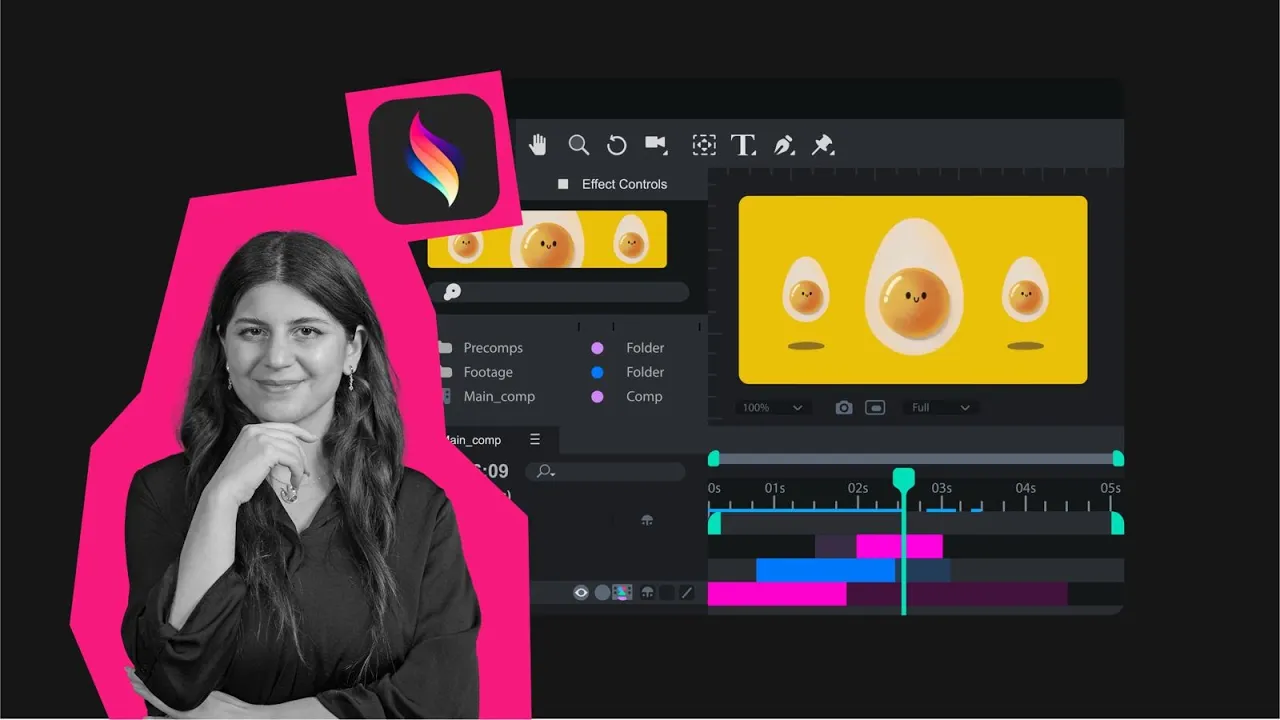
Task: Click the 05s mark on time ruler
Action: [x=1110, y=488]
